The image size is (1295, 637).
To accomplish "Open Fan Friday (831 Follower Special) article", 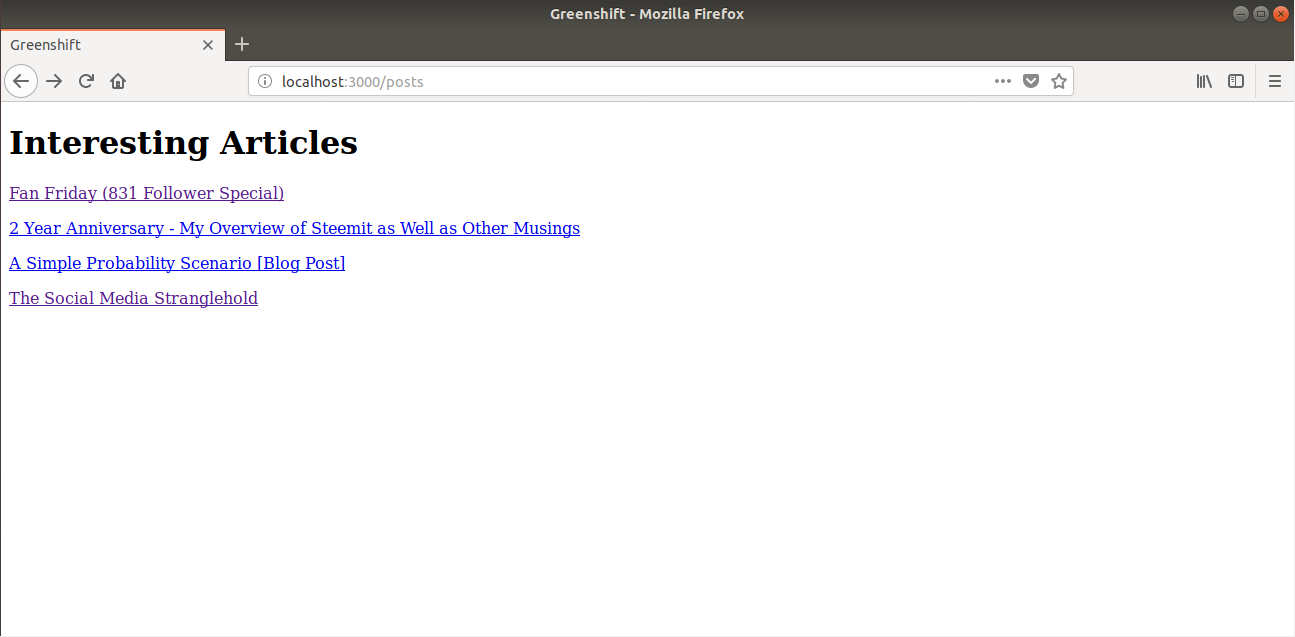I will coord(146,193).
